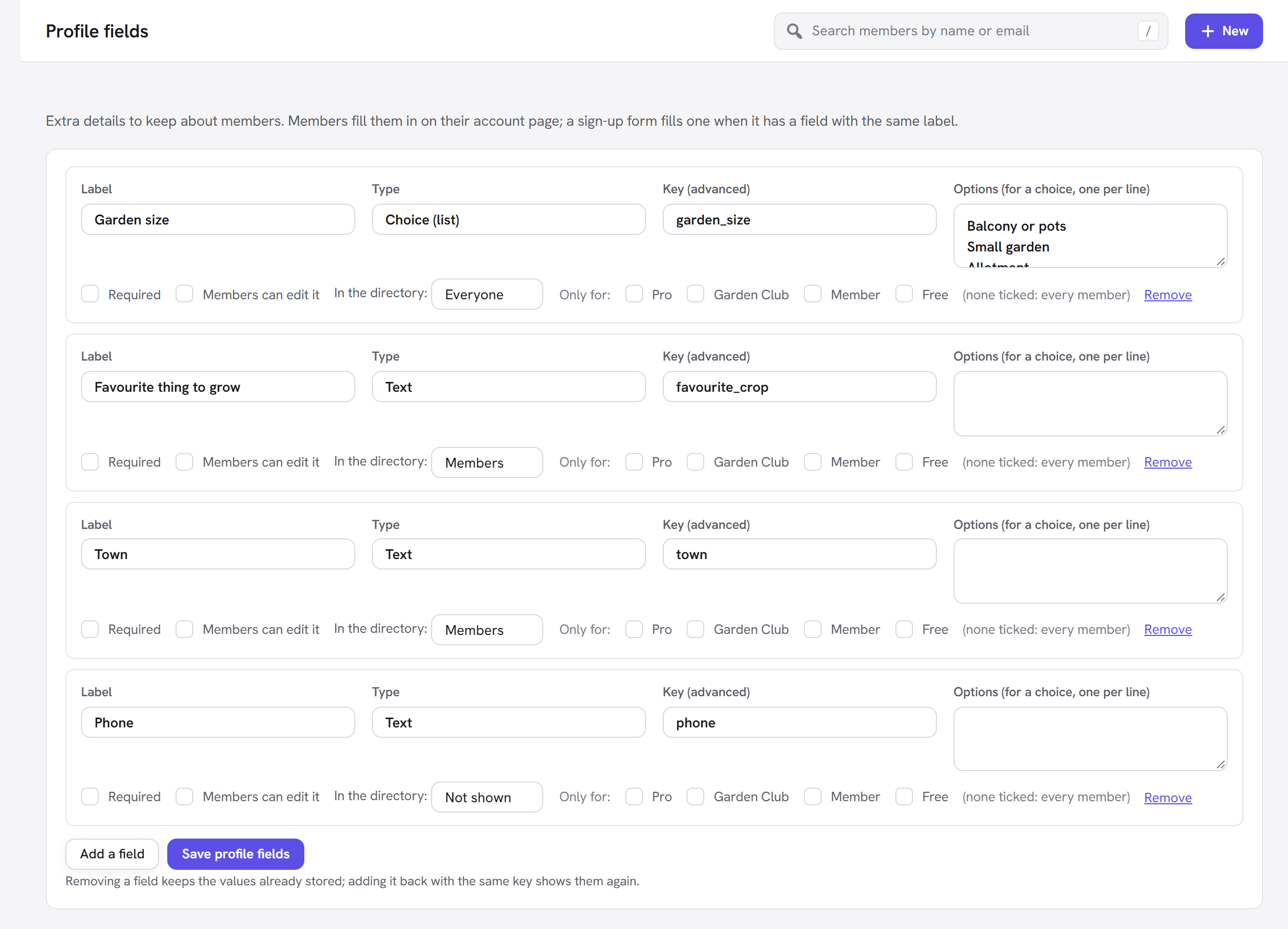1288x929 pixels.
Task: Tick Garden Club for Favourite thing to grow
Action: [695, 461]
